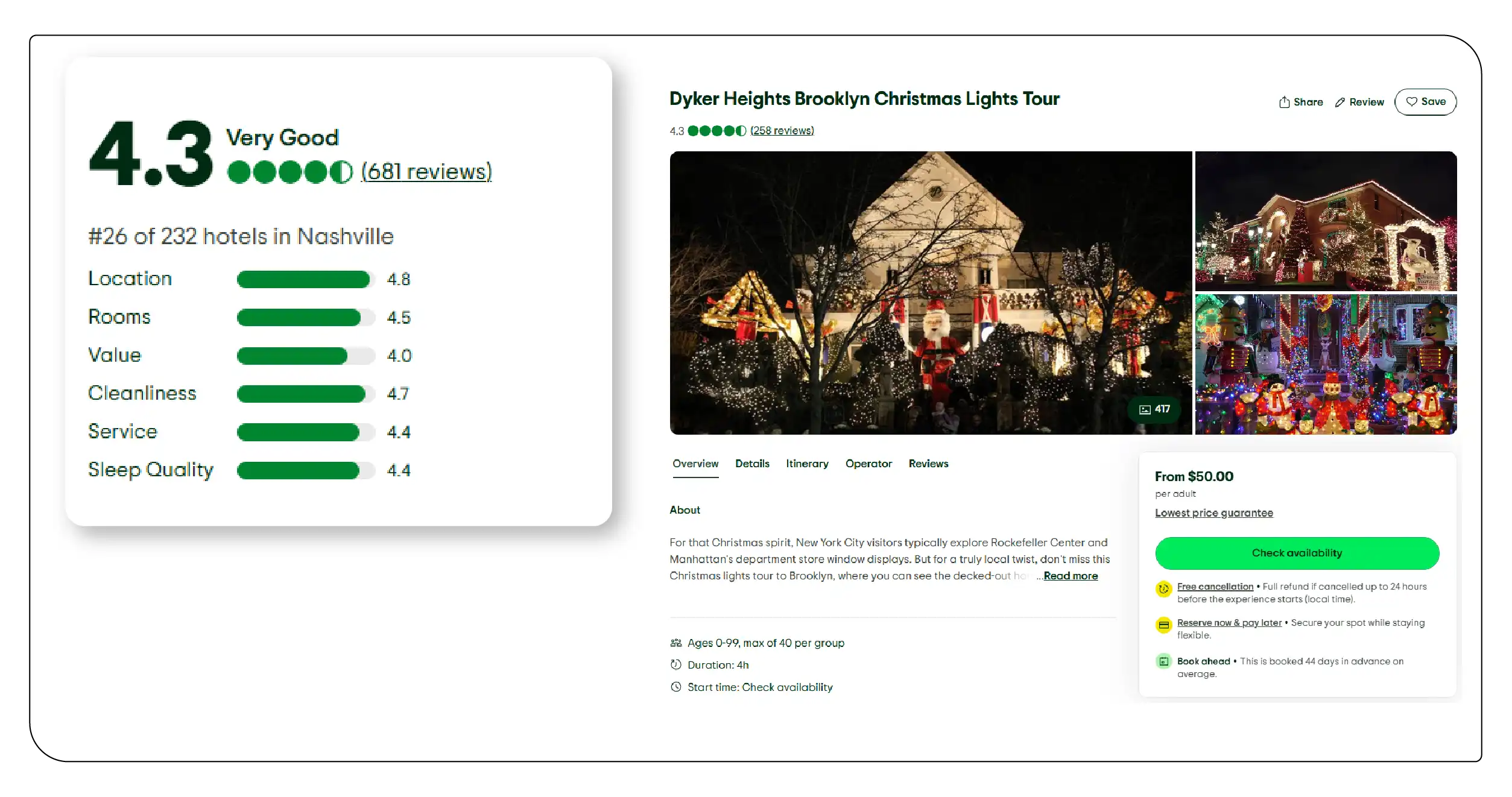Image resolution: width=1512 pixels, height=797 pixels.
Task: Select the Operator tab
Action: (868, 464)
